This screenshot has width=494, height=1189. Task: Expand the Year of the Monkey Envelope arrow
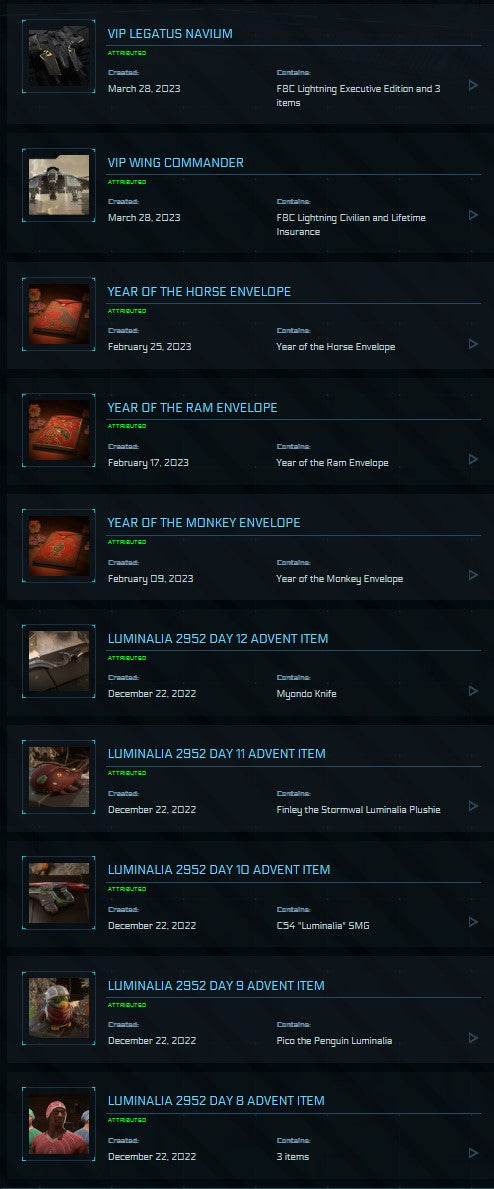coord(473,575)
